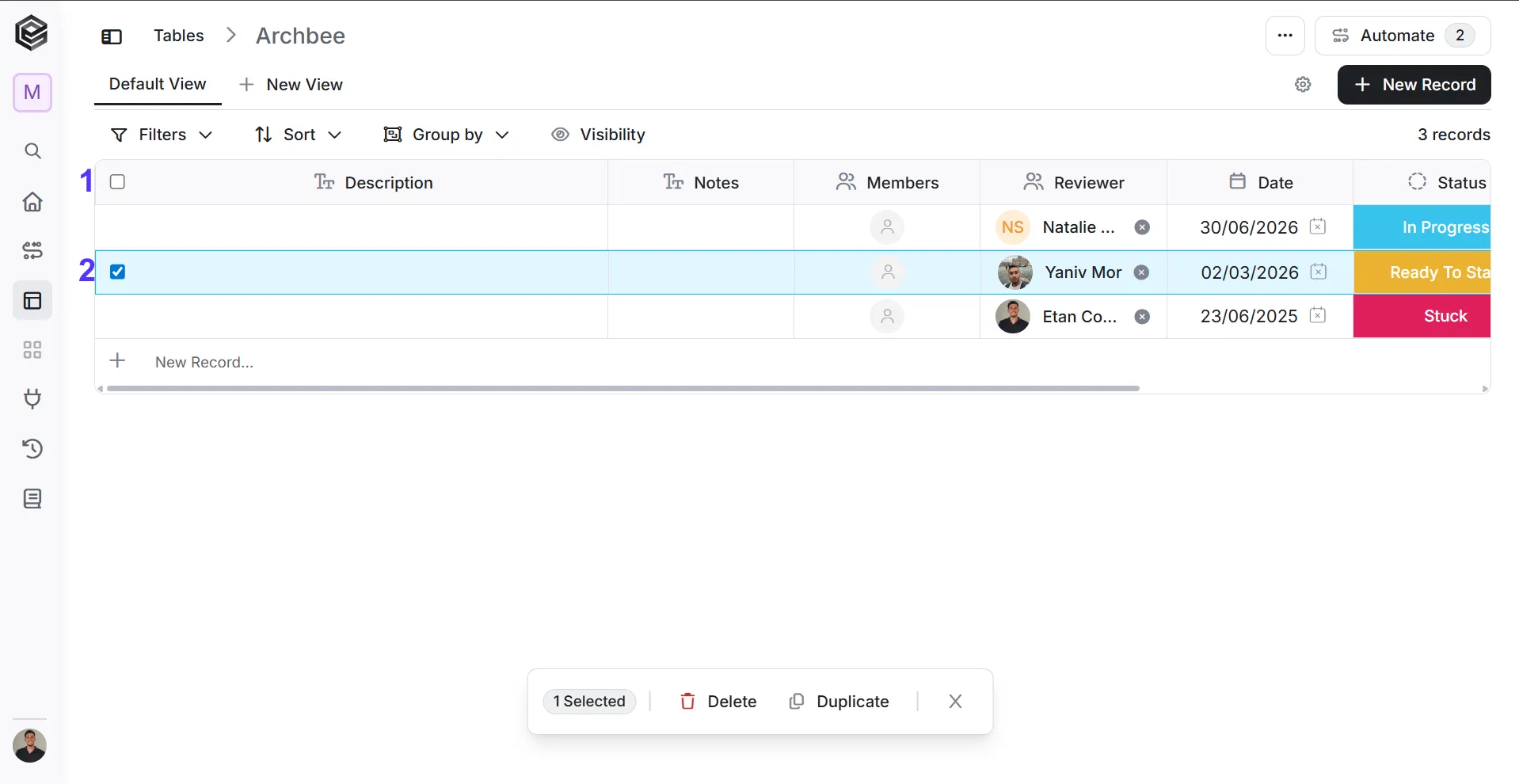Remove reviewer Yaniv Mor with the x icon
Screen dimensions: 1519x784
pos(1141,272)
